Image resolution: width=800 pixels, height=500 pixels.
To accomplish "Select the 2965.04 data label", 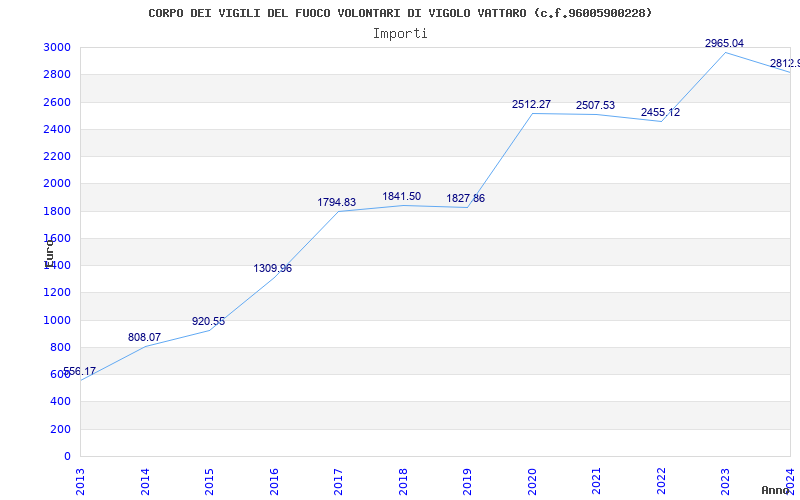I will tap(724, 44).
